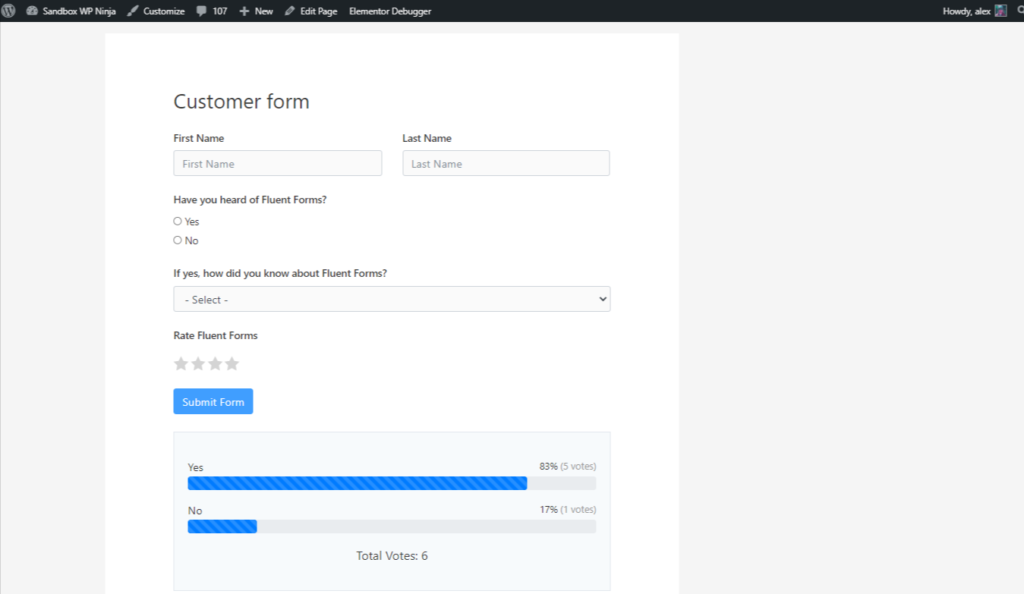
Task: Rate two stars for Fluent Forms
Action: click(198, 364)
